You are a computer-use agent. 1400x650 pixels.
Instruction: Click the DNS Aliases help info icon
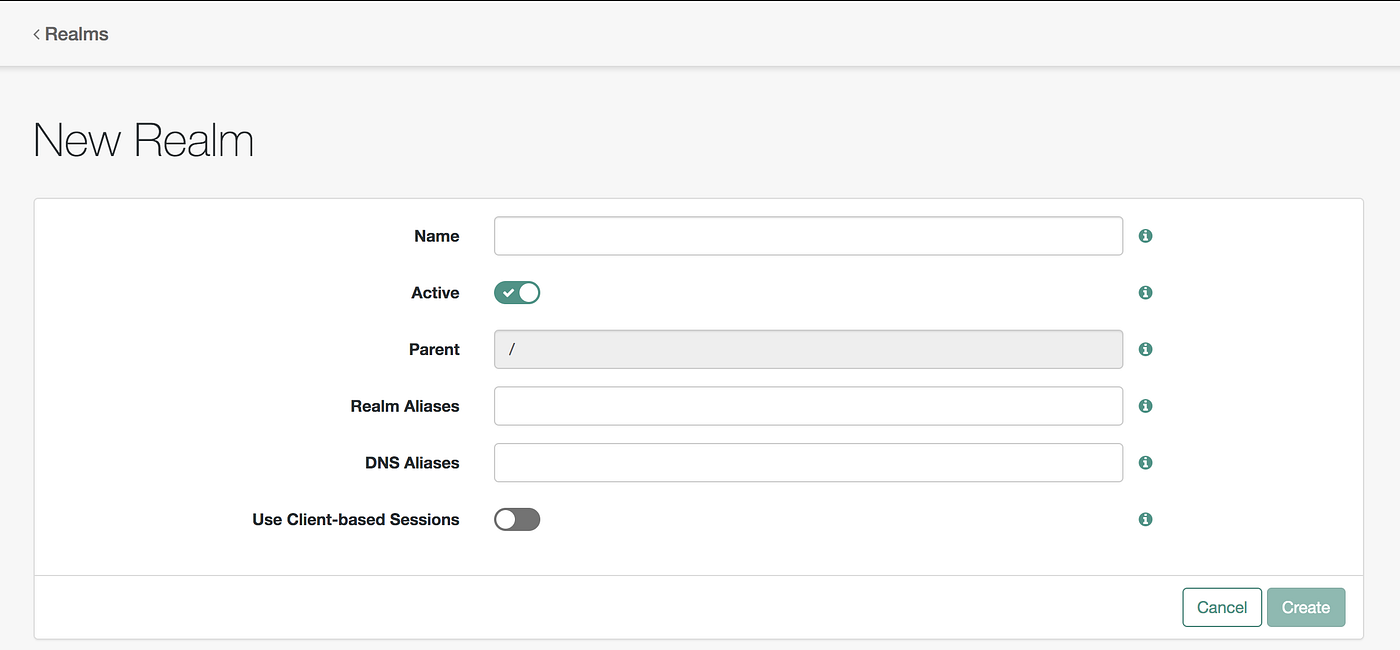(1146, 463)
